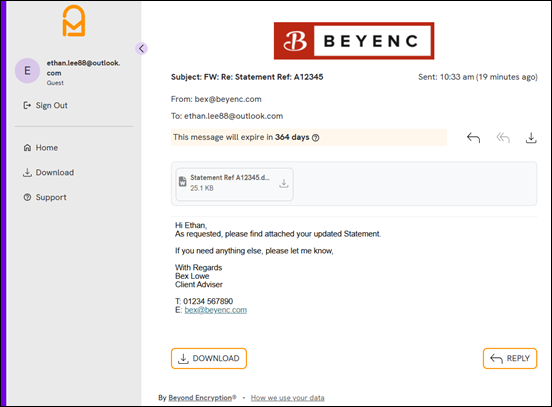Click the expiry help question mark icon
This screenshot has height=407, width=552.
316,138
